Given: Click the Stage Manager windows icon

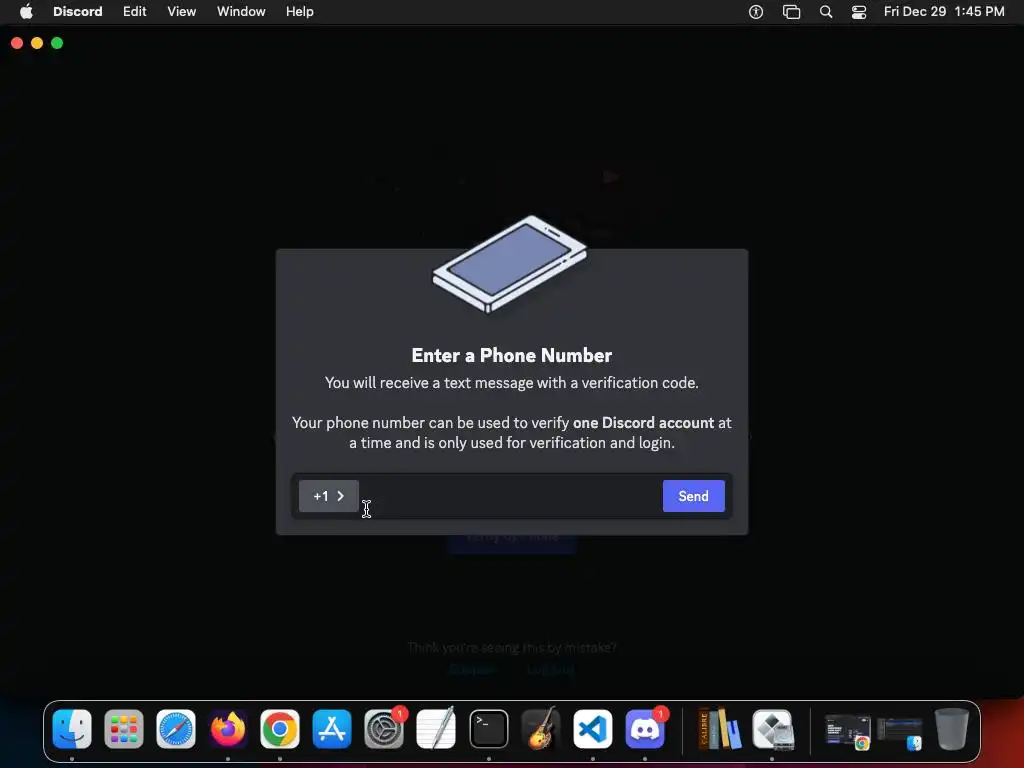Looking at the screenshot, I should click(x=792, y=12).
